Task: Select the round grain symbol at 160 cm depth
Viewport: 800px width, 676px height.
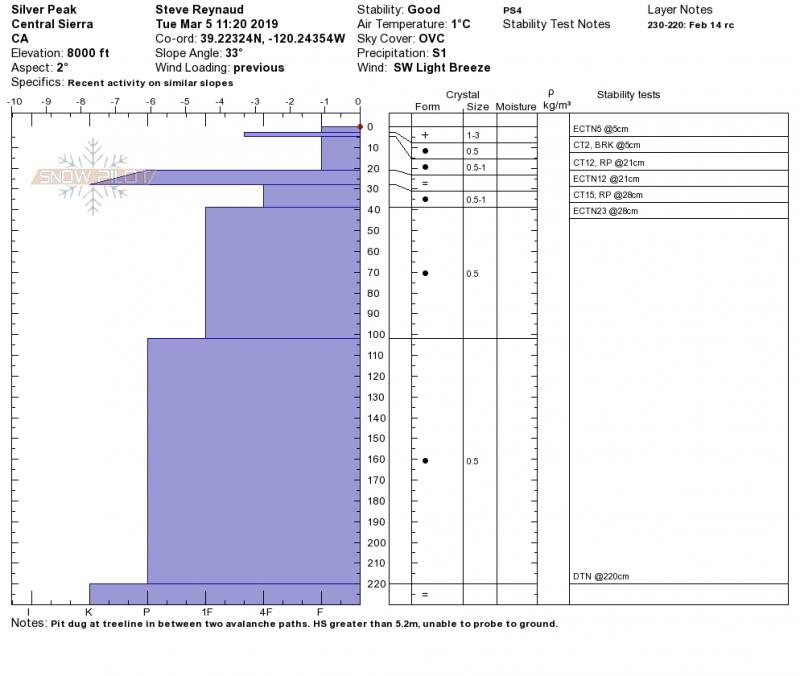Action: tap(425, 461)
